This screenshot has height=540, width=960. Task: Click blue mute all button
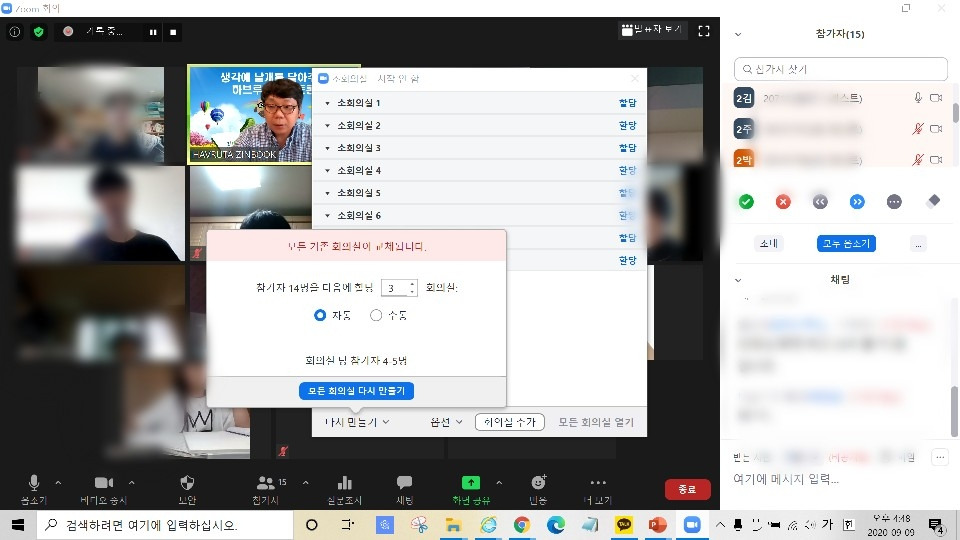pyautogui.click(x=846, y=244)
